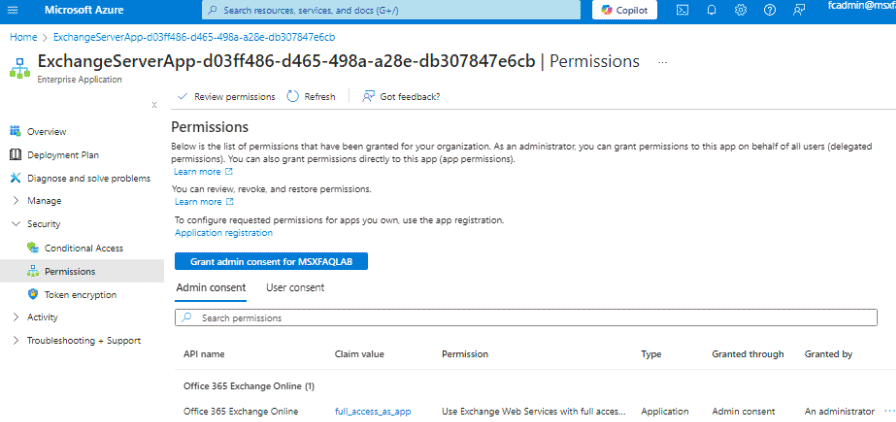Open the help question mark icon

(x=770, y=10)
